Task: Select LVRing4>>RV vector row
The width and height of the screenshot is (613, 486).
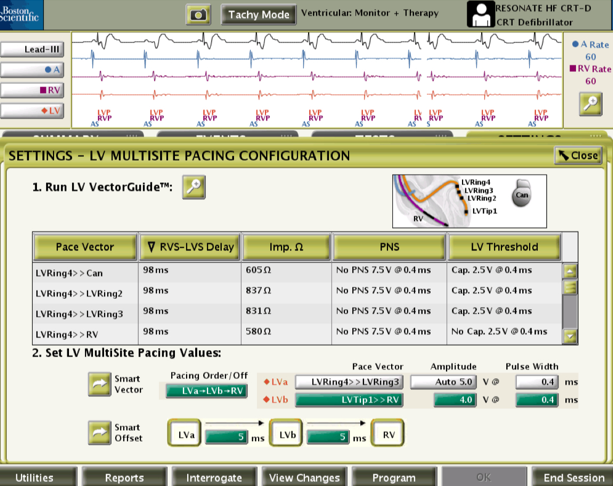Action: [297, 334]
